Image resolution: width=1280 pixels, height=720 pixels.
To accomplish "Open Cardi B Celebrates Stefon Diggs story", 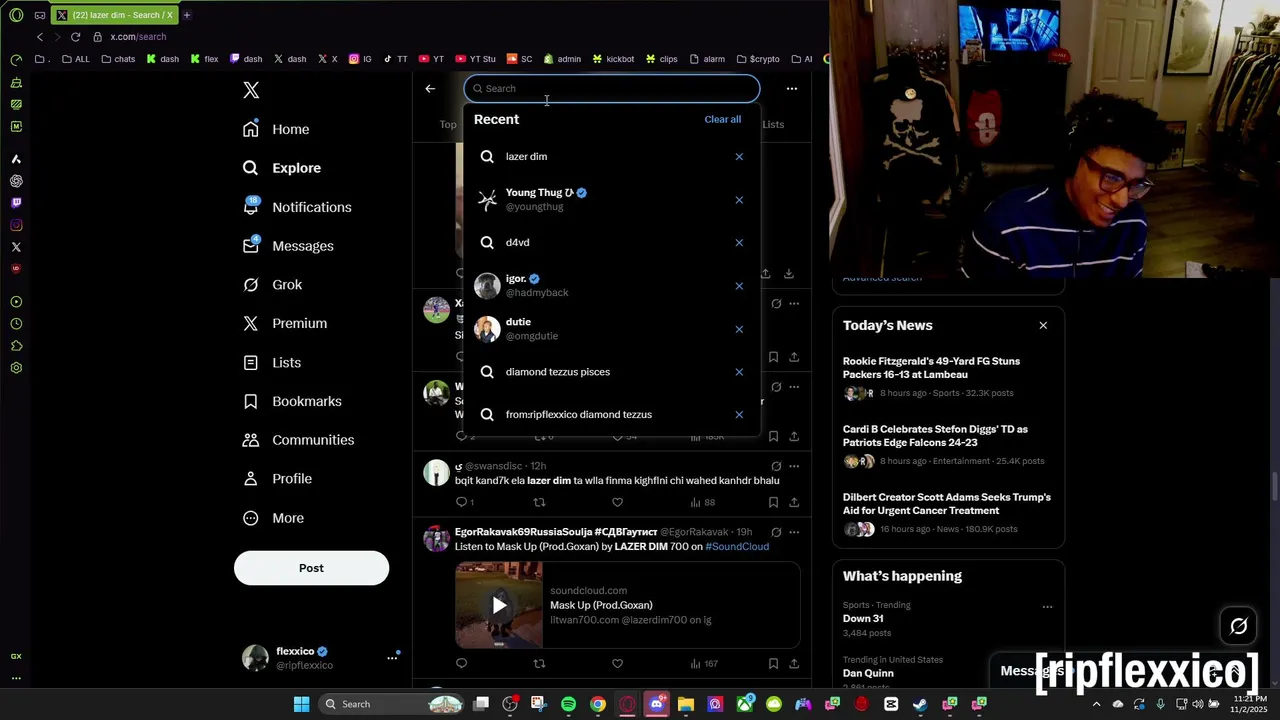I will 948,447.
